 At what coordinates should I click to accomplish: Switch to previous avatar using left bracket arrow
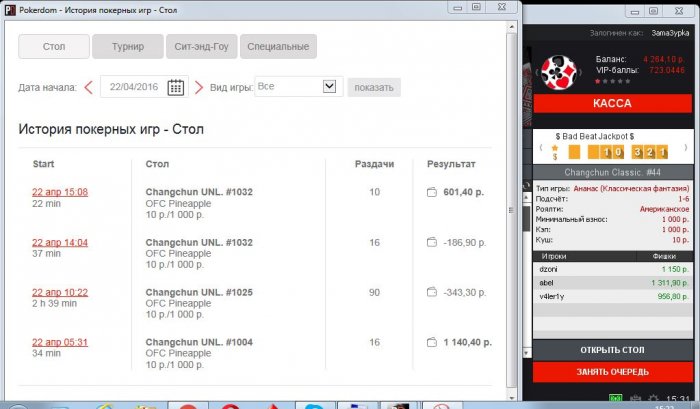(537, 72)
